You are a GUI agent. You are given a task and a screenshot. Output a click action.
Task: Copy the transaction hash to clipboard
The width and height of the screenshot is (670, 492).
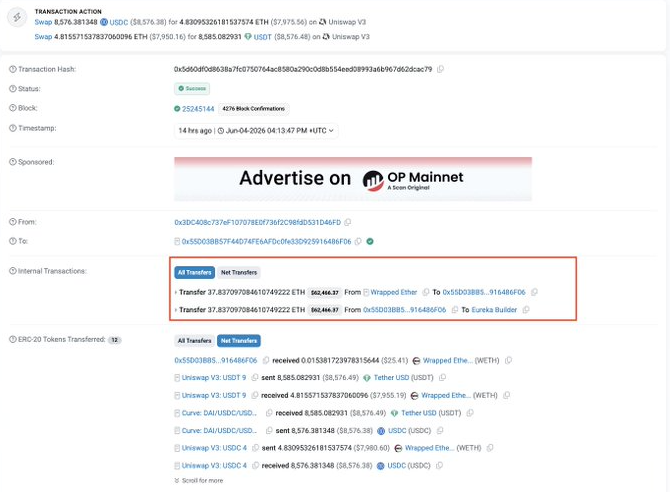pyautogui.click(x=440, y=69)
